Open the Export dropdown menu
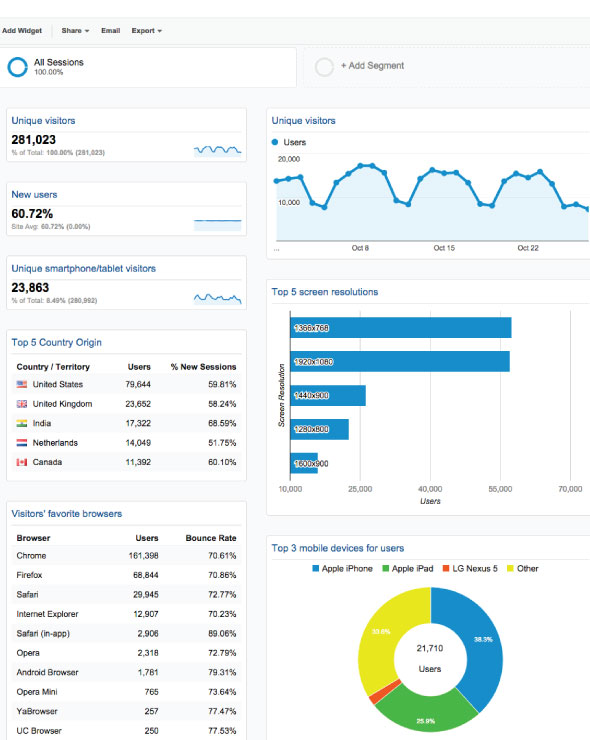 (146, 31)
